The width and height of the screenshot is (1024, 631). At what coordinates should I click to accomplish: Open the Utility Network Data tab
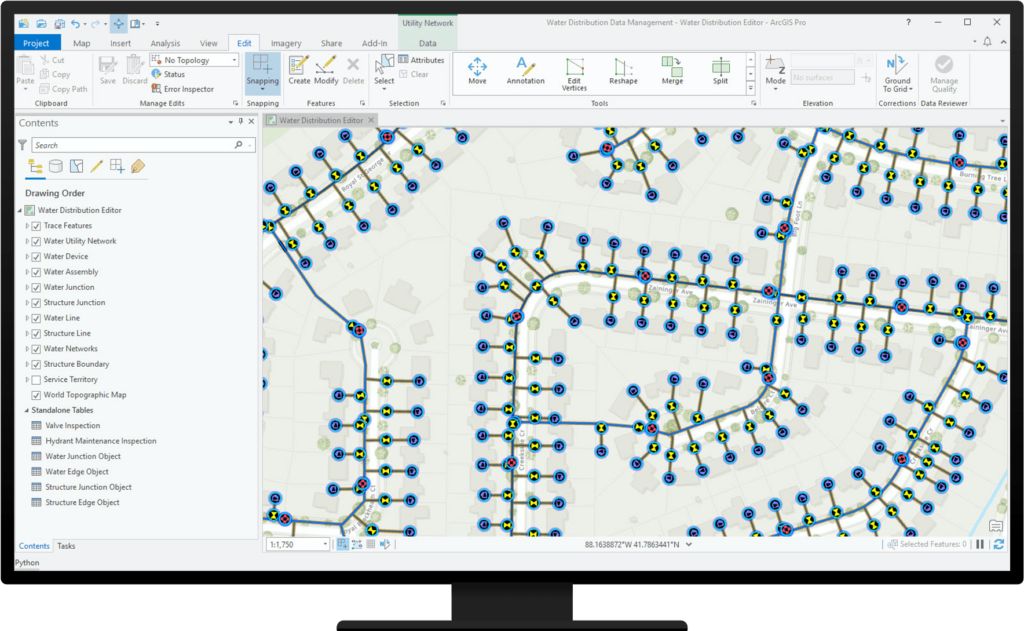[428, 43]
